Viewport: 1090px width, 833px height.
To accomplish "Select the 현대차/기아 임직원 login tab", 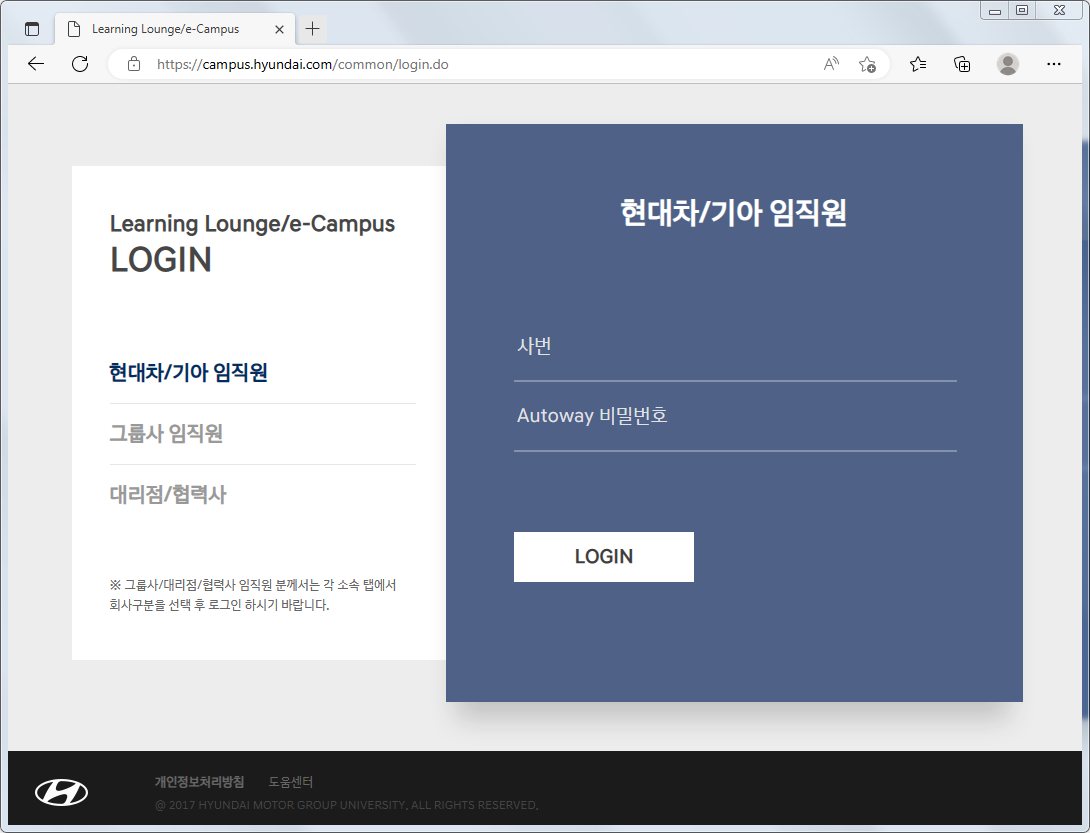I will tap(188, 372).
